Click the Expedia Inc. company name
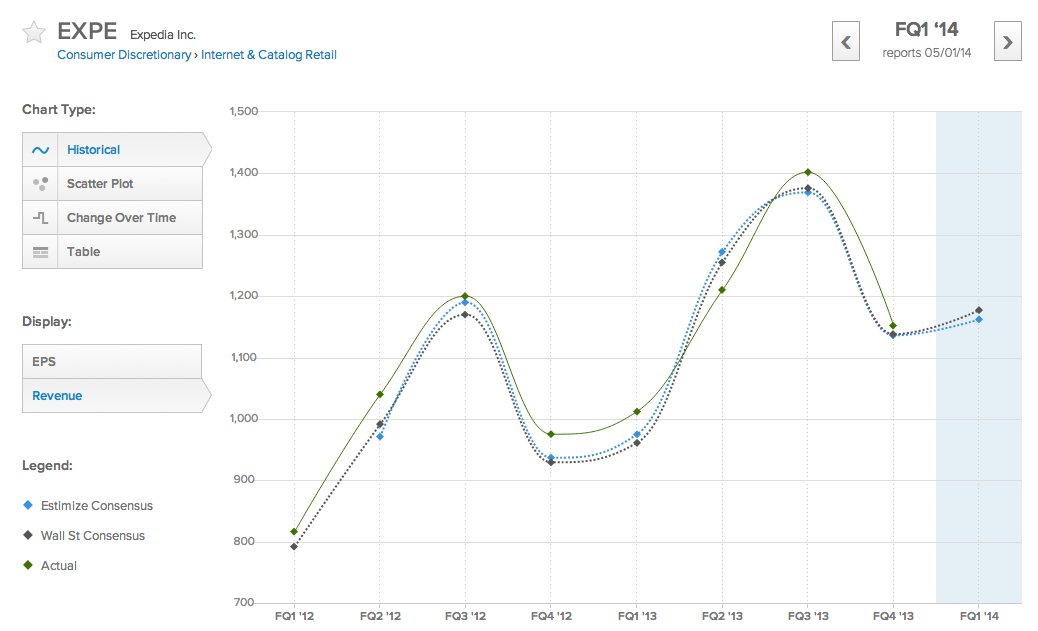The width and height of the screenshot is (1038, 631). [163, 34]
